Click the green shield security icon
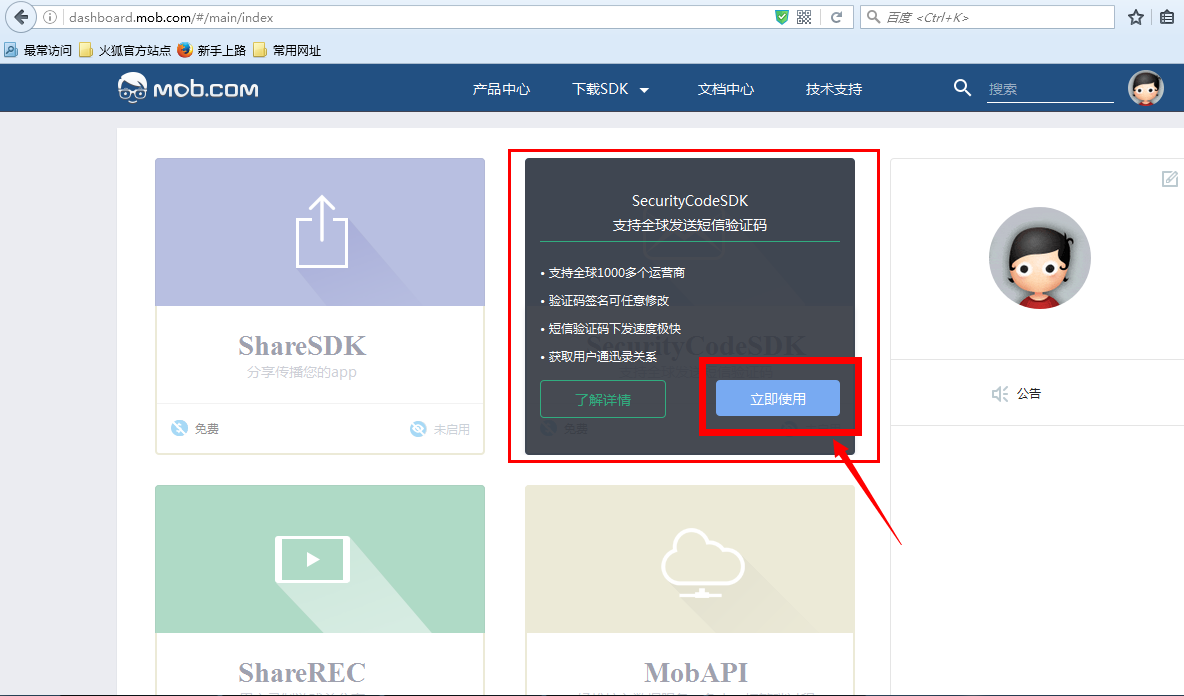The width and height of the screenshot is (1184, 696). pyautogui.click(x=782, y=17)
